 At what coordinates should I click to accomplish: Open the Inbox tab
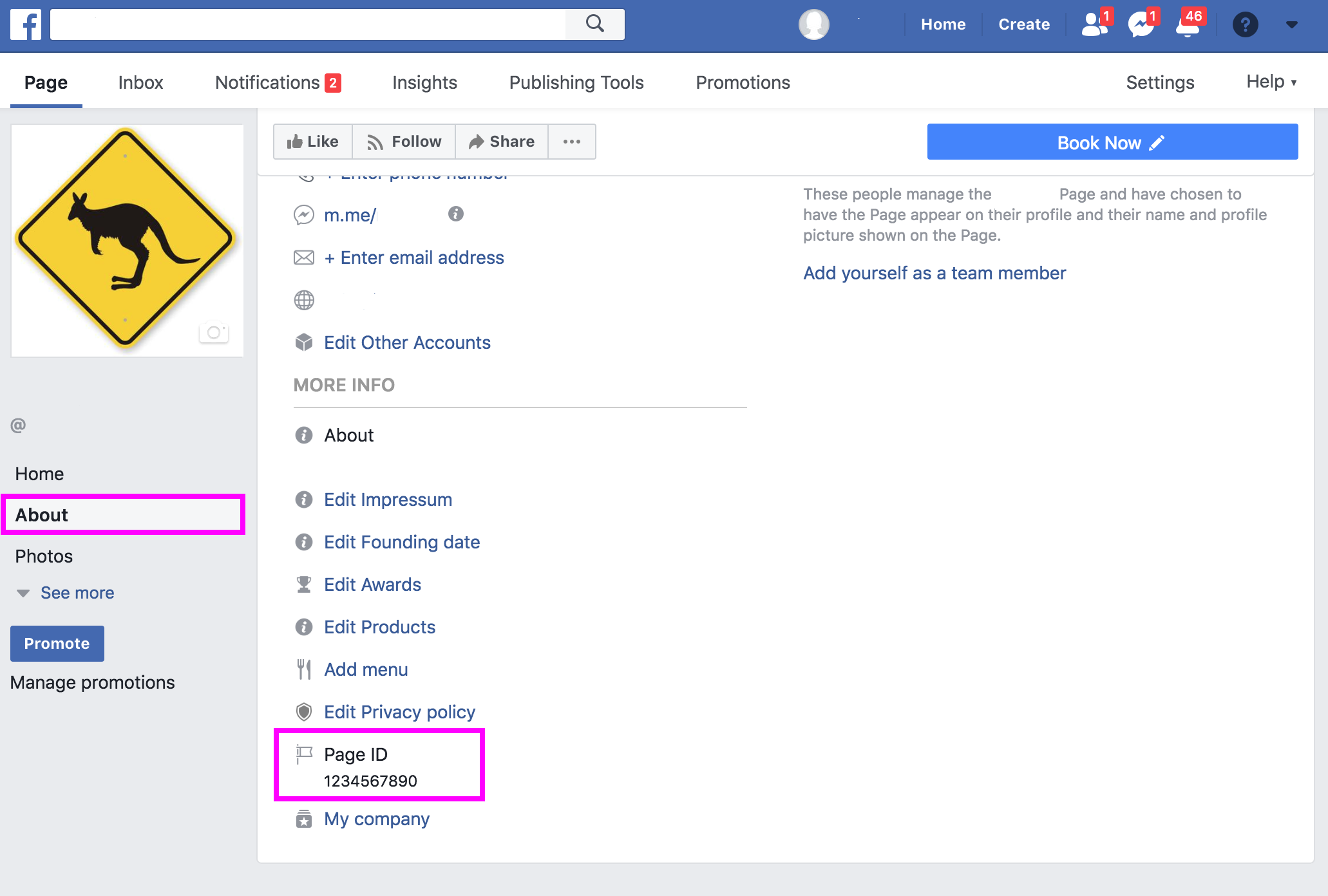(x=140, y=82)
